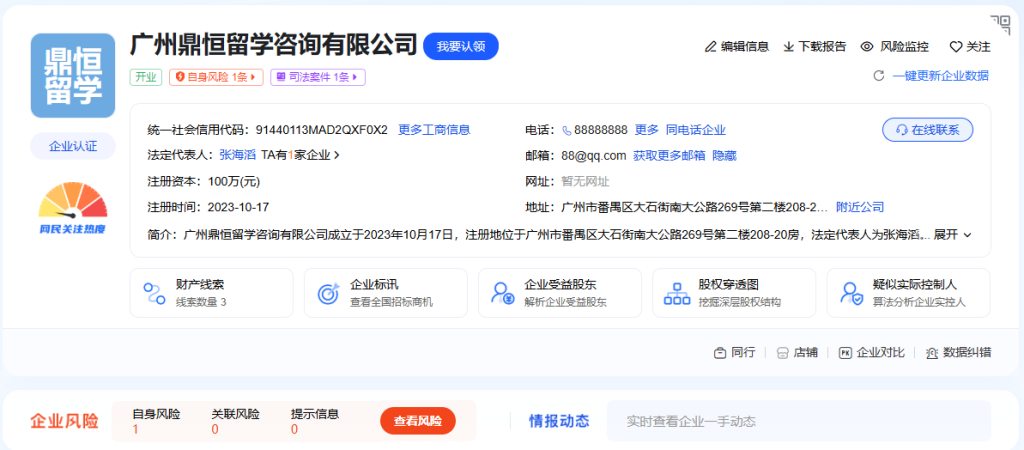Click the 情报动态 search input field
The image size is (1024, 450).
(x=798, y=421)
